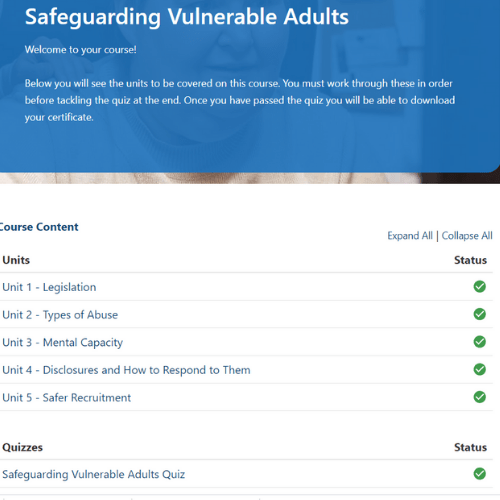Start the Safeguarding Vulnerable Adults Quiz
The width and height of the screenshot is (500, 500).
point(94,474)
